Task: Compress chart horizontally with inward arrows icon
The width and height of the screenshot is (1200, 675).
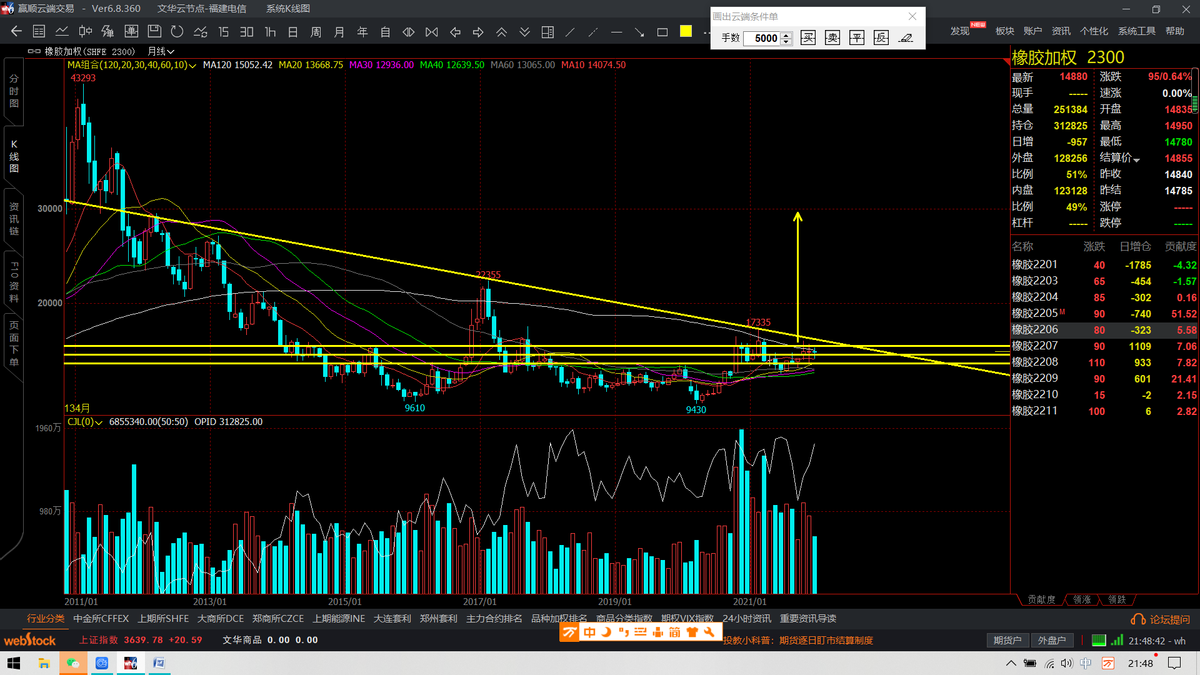Action: [432, 32]
